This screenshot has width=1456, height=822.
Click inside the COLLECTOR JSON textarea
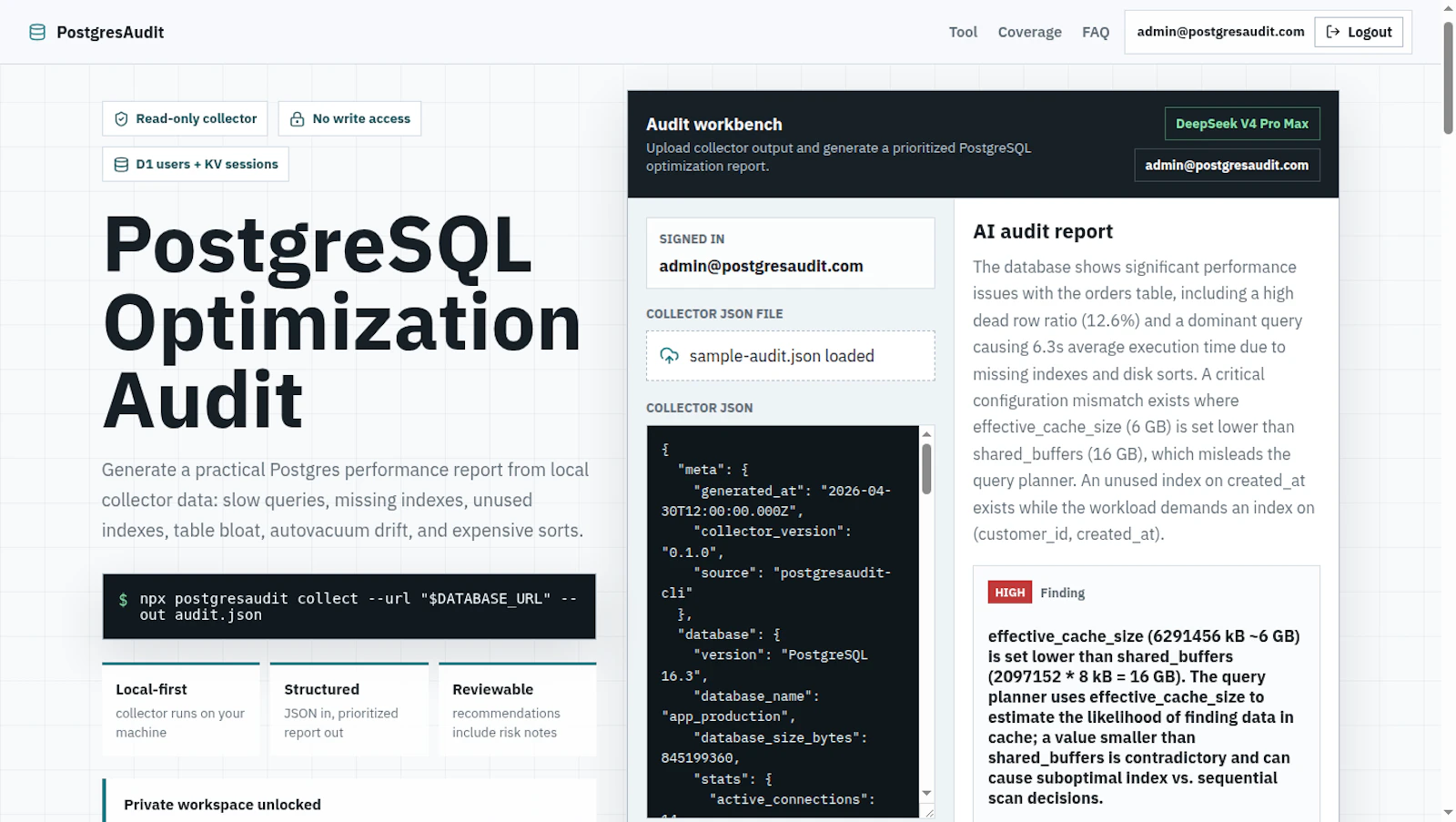(x=784, y=622)
